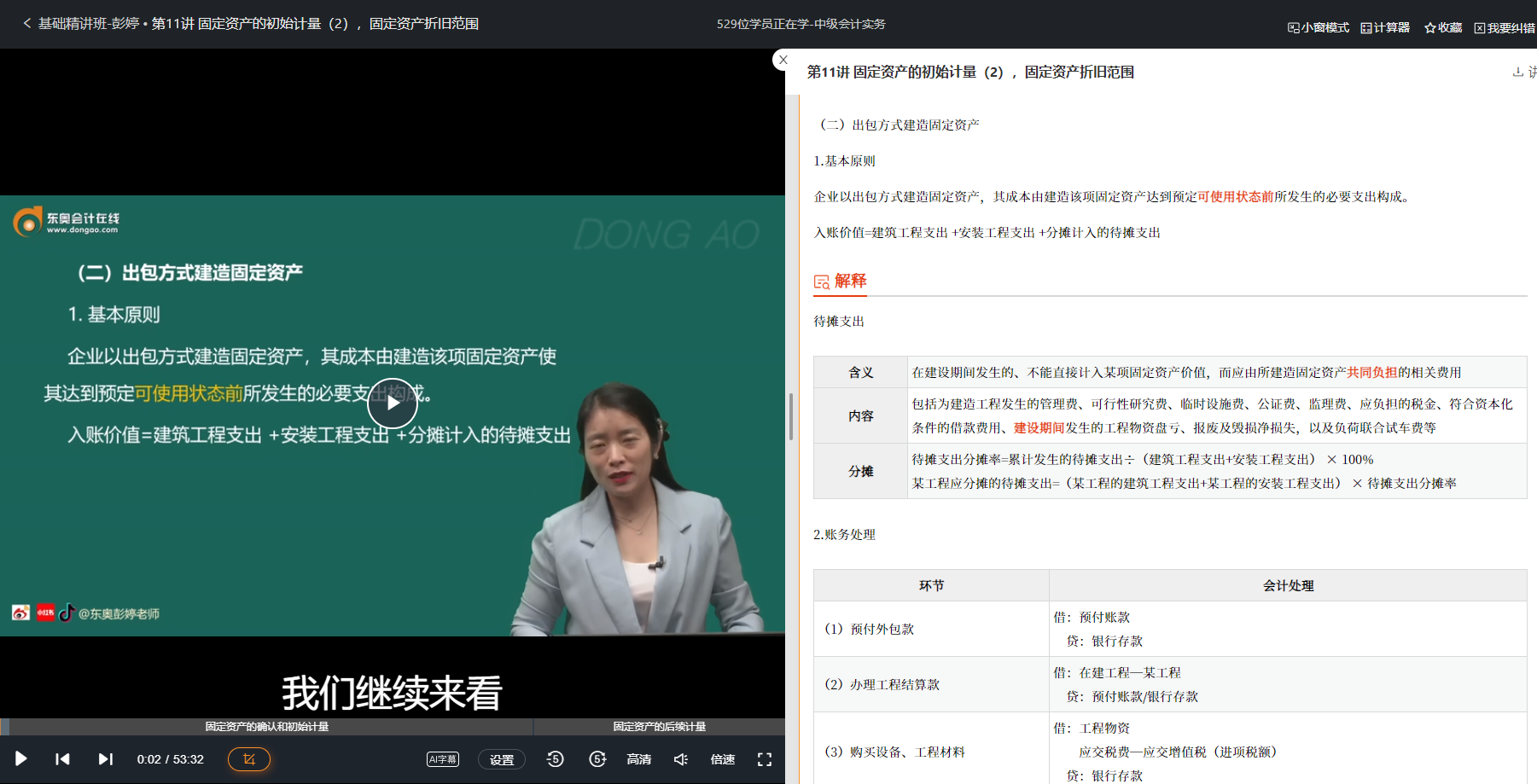This screenshot has height=784, width=1537.
Task: Open the 倍速 playback speed selector
Action: click(x=722, y=758)
